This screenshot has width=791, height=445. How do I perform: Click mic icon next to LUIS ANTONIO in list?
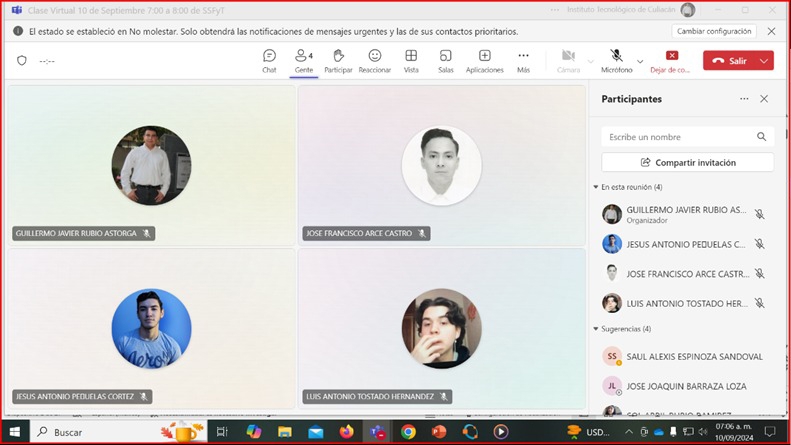point(760,303)
